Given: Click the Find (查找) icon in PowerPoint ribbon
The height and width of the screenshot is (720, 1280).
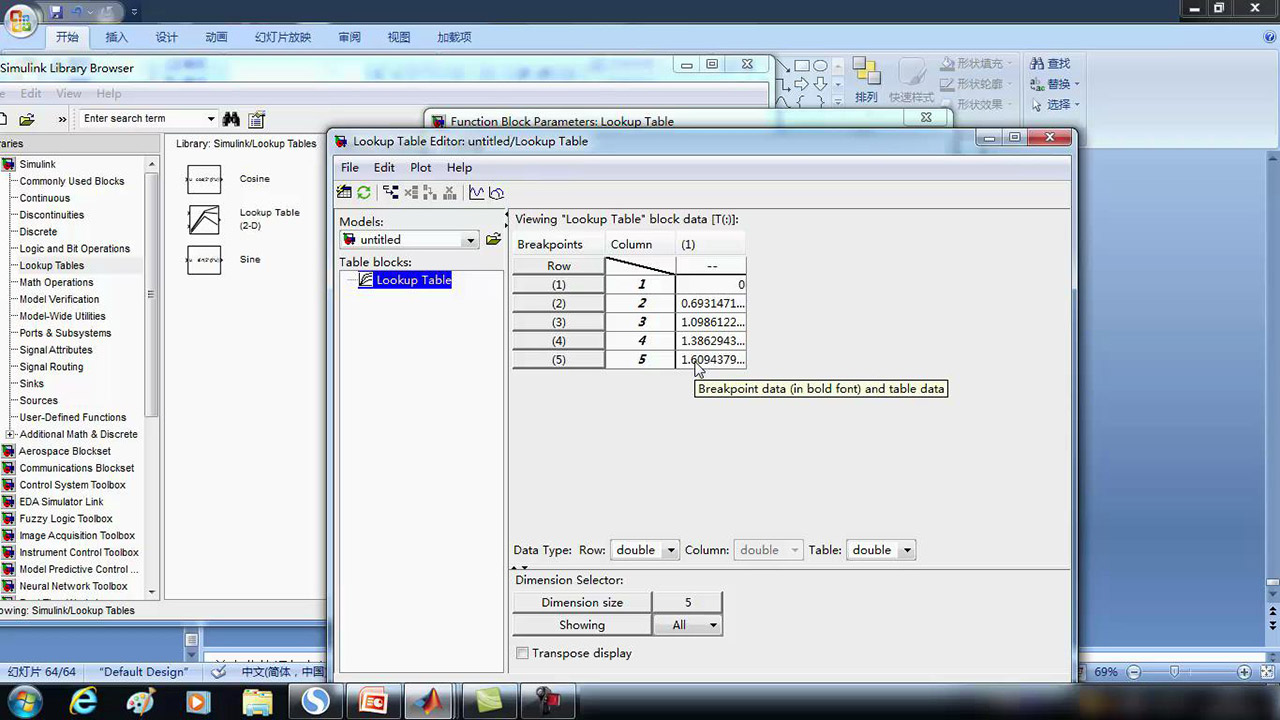Looking at the screenshot, I should [1037, 64].
